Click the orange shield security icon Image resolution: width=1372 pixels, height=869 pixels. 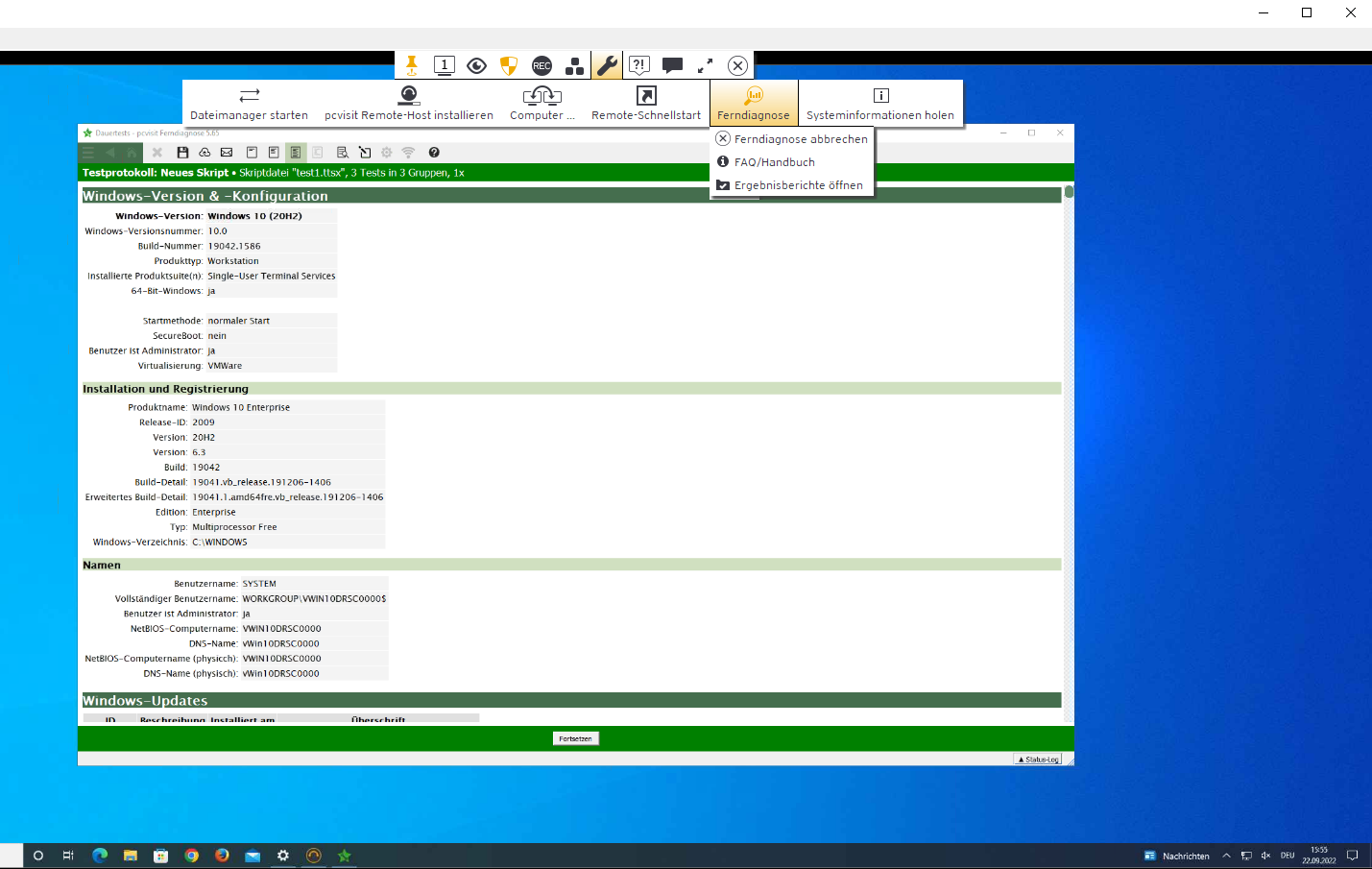coord(509,65)
